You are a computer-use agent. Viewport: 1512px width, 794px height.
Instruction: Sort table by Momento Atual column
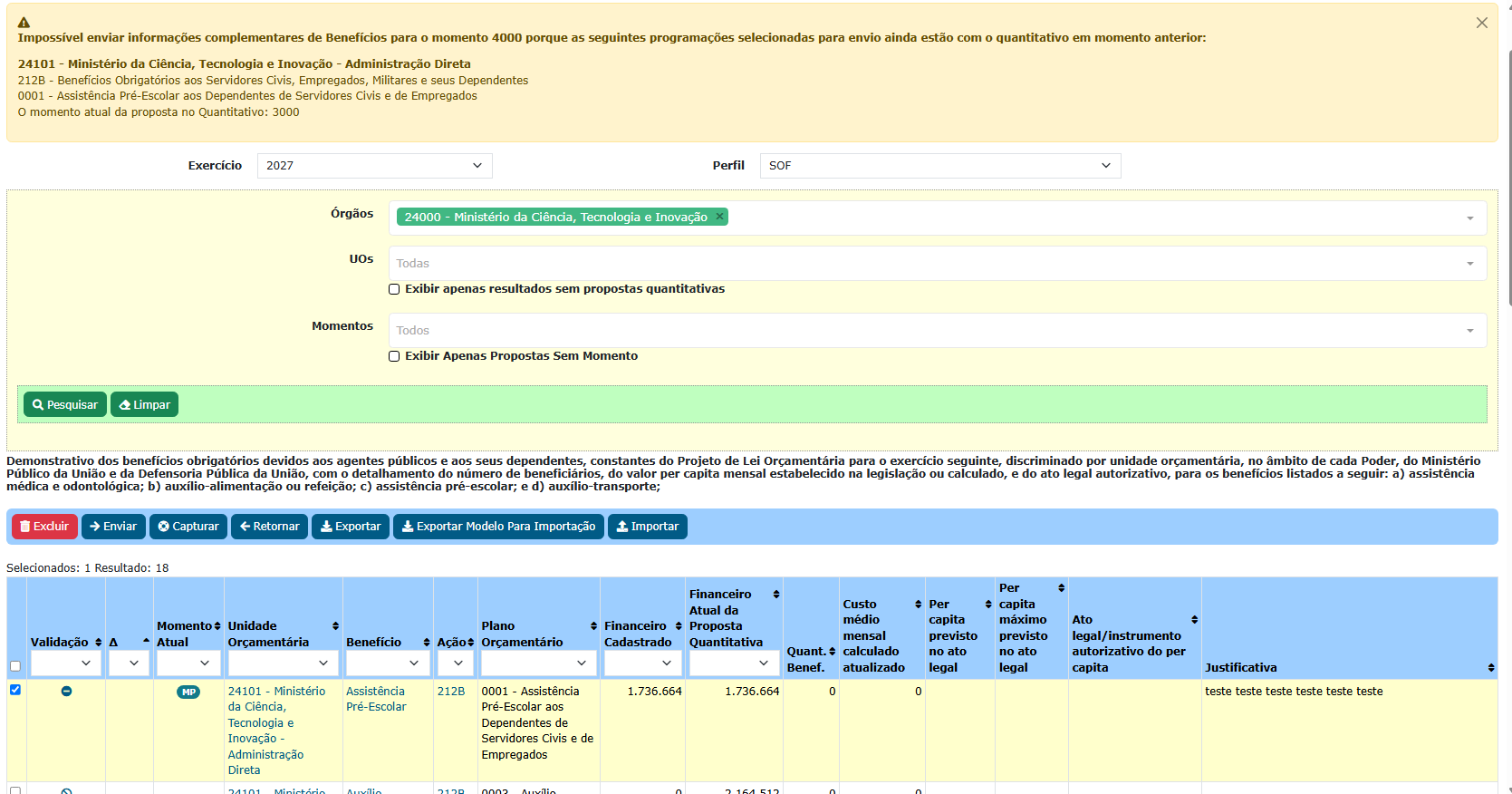coord(217,626)
